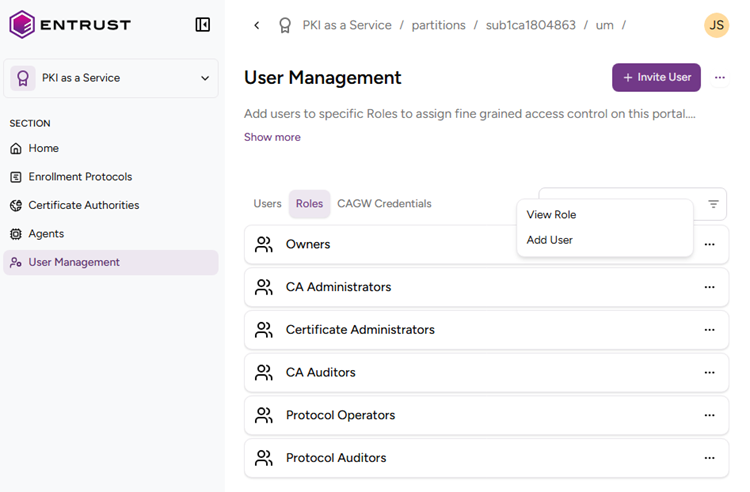The image size is (750, 492).
Task: Switch to the Users tab
Action: (267, 204)
